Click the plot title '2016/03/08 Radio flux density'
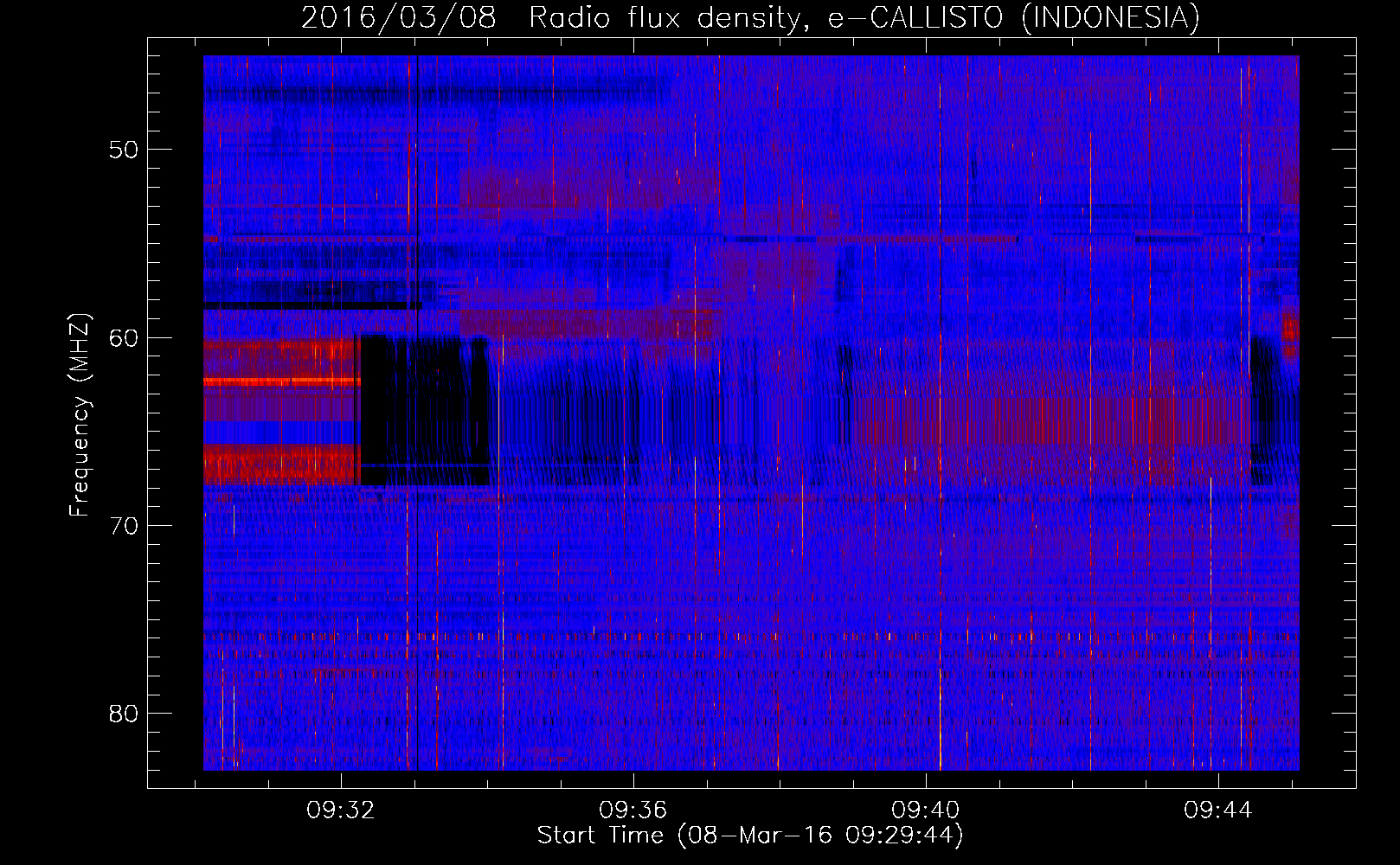The height and width of the screenshot is (865, 1400). point(751,17)
